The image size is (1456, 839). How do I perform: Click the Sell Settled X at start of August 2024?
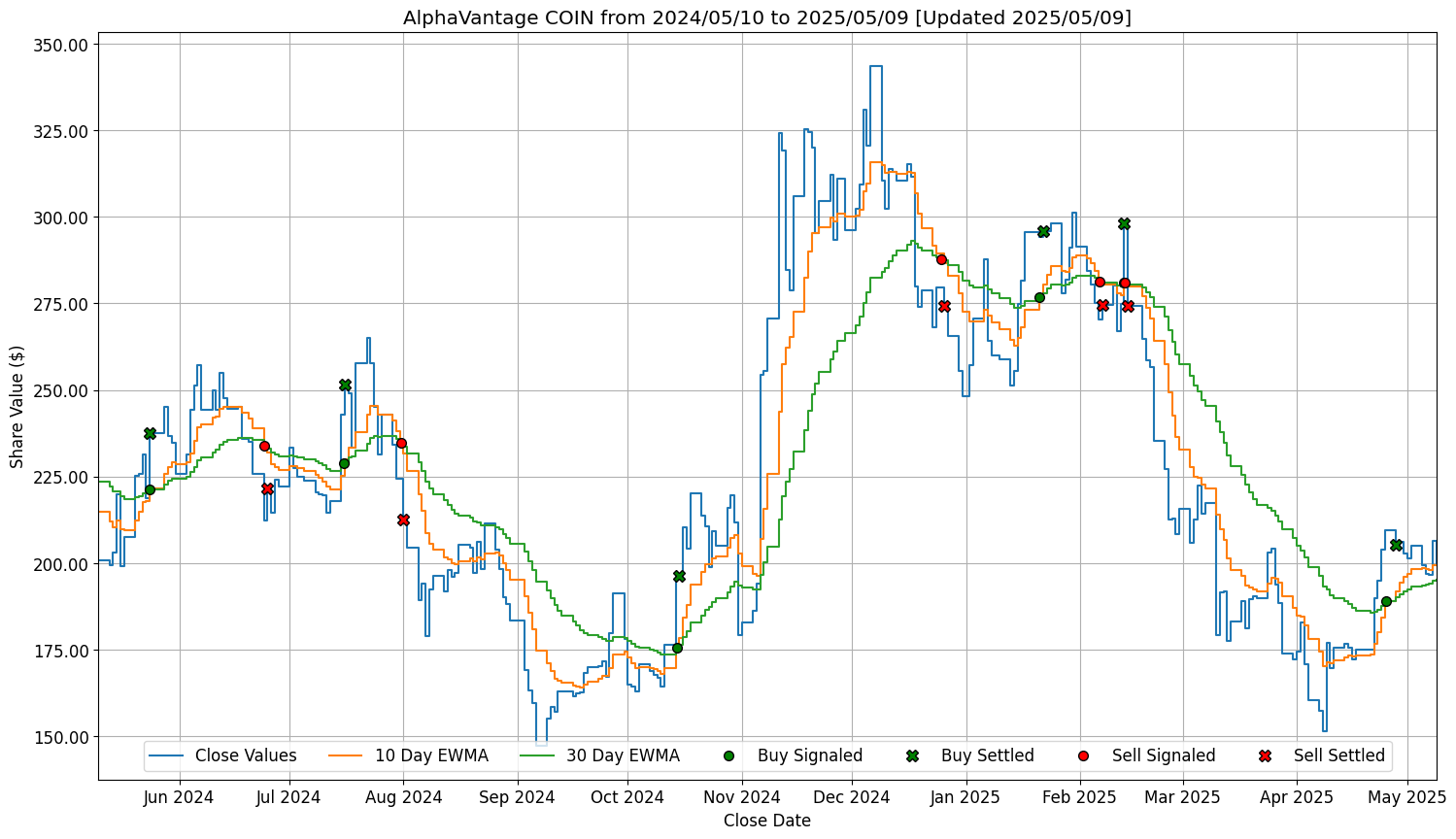[403, 520]
